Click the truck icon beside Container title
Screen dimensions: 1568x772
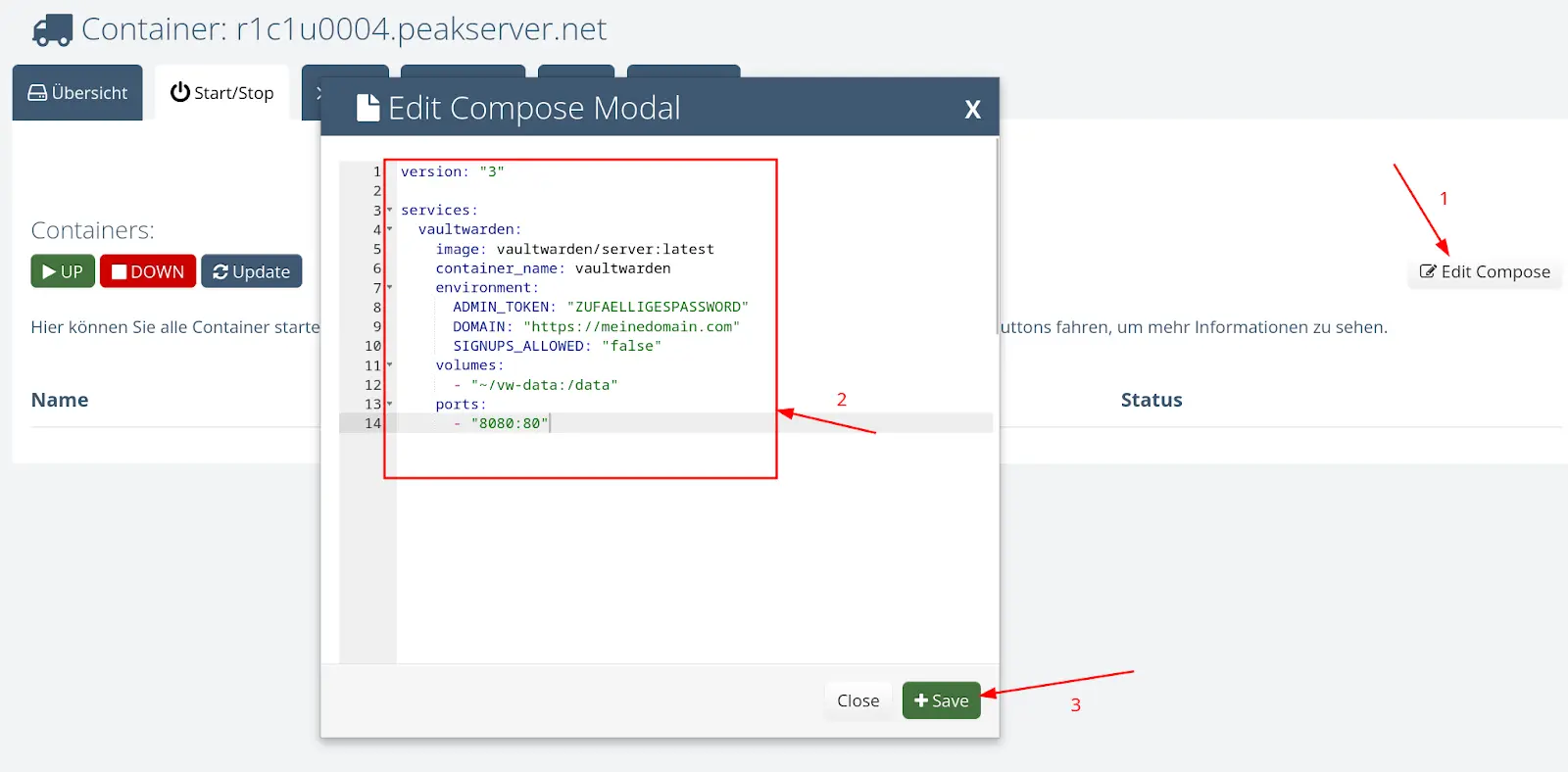[x=52, y=30]
